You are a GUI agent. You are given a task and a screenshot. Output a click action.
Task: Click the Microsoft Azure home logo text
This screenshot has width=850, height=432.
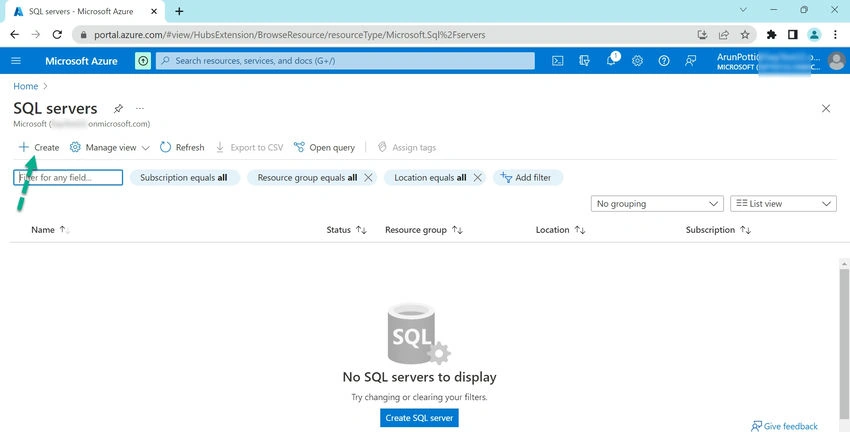[x=81, y=61]
